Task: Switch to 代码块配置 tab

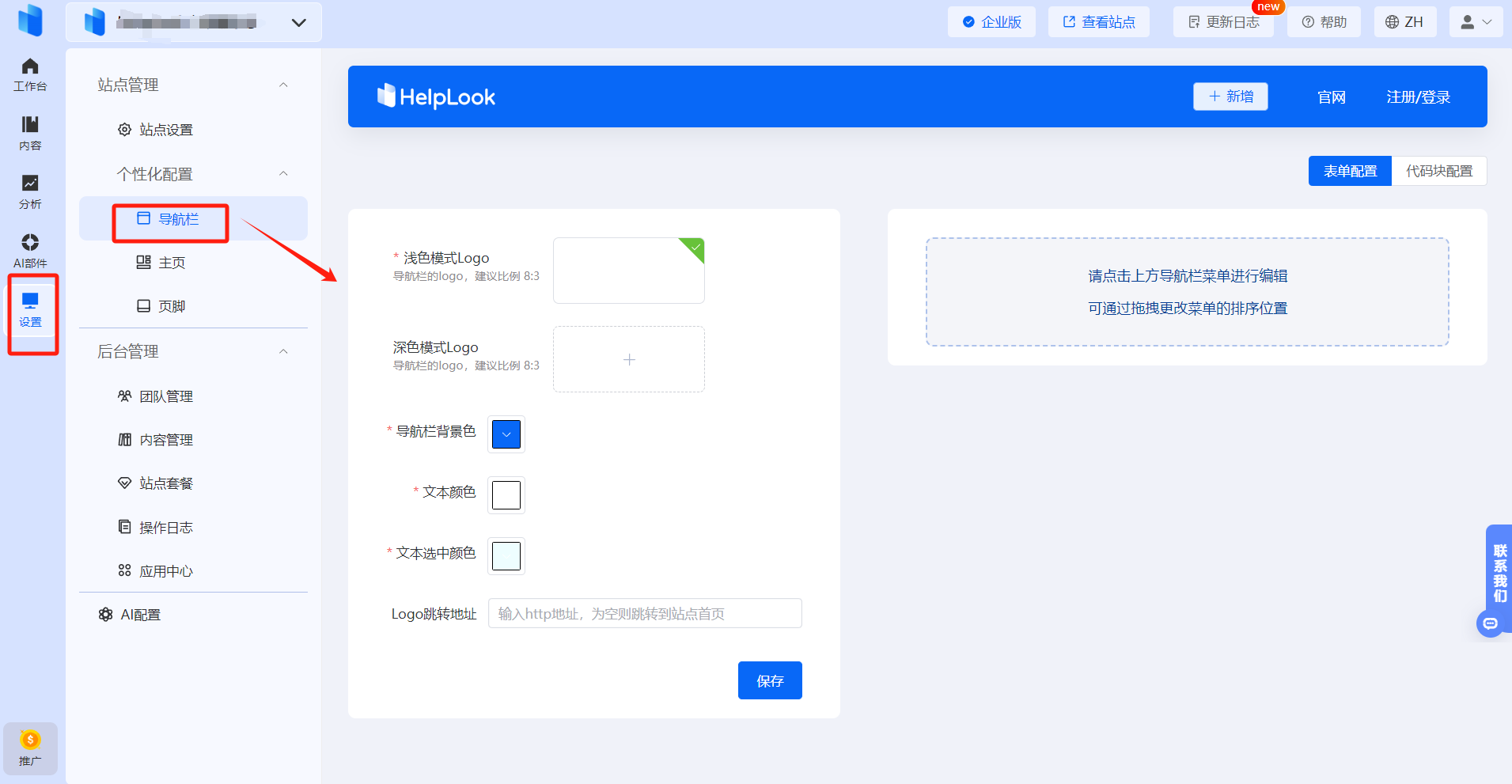Action: pos(1439,171)
